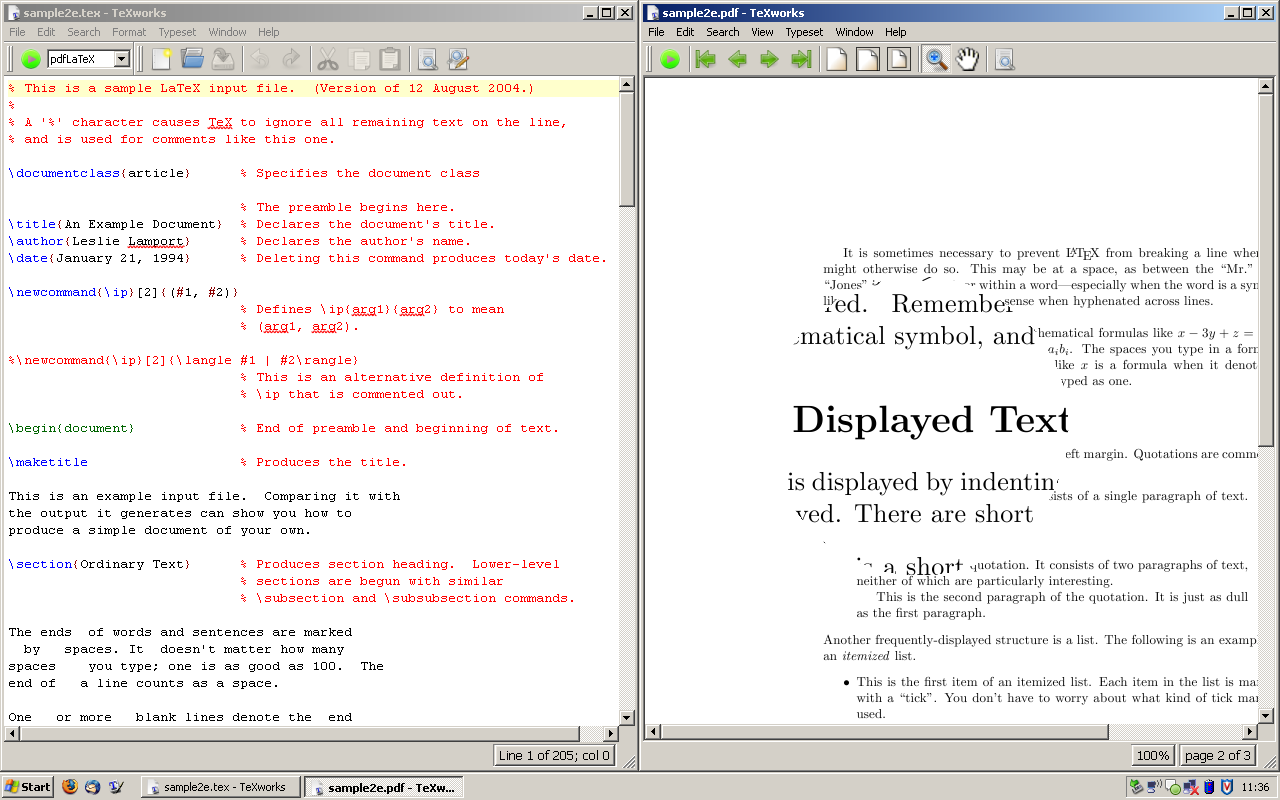The height and width of the screenshot is (800, 1280).
Task: Go to the previous PDF page
Action: coord(738,59)
